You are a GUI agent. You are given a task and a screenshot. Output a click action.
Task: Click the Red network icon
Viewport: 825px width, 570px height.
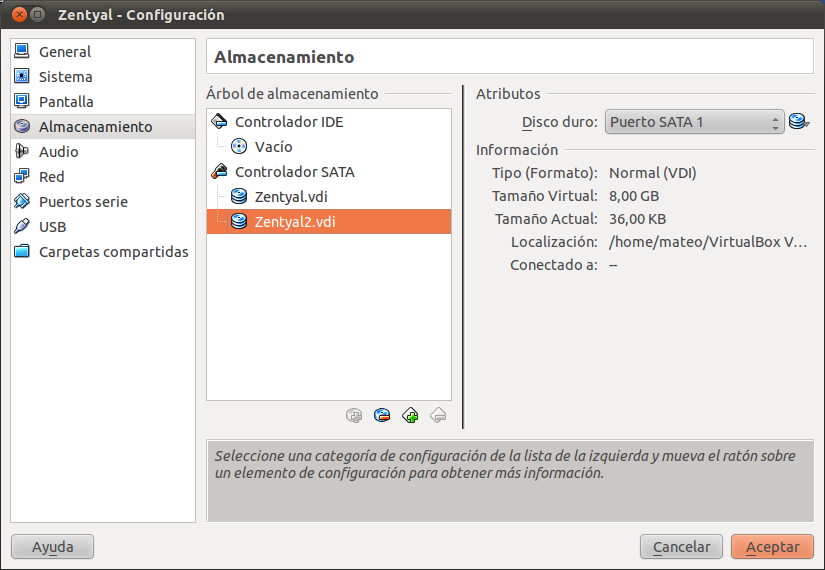coord(22,176)
